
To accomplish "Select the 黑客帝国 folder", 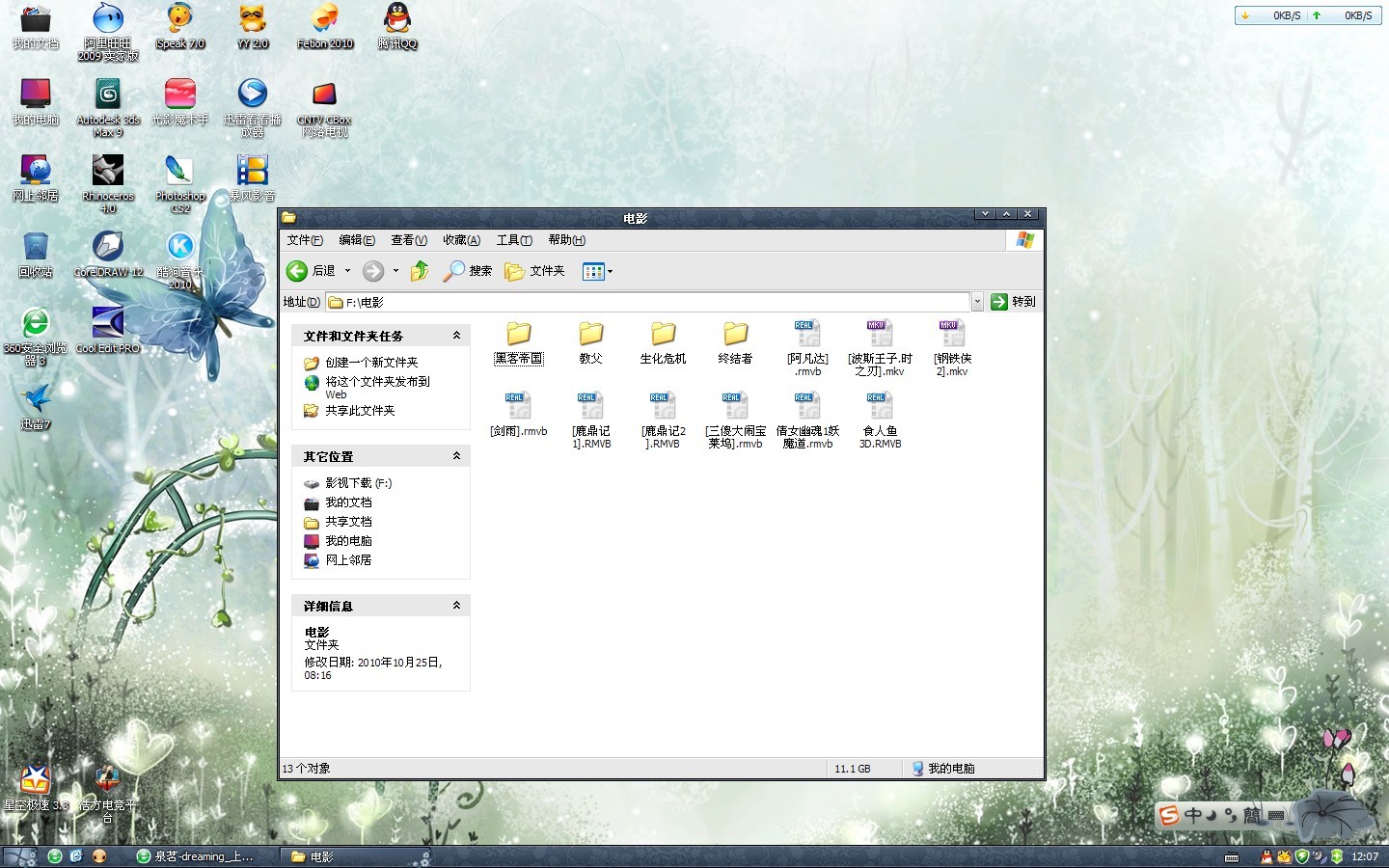I will pos(519,343).
